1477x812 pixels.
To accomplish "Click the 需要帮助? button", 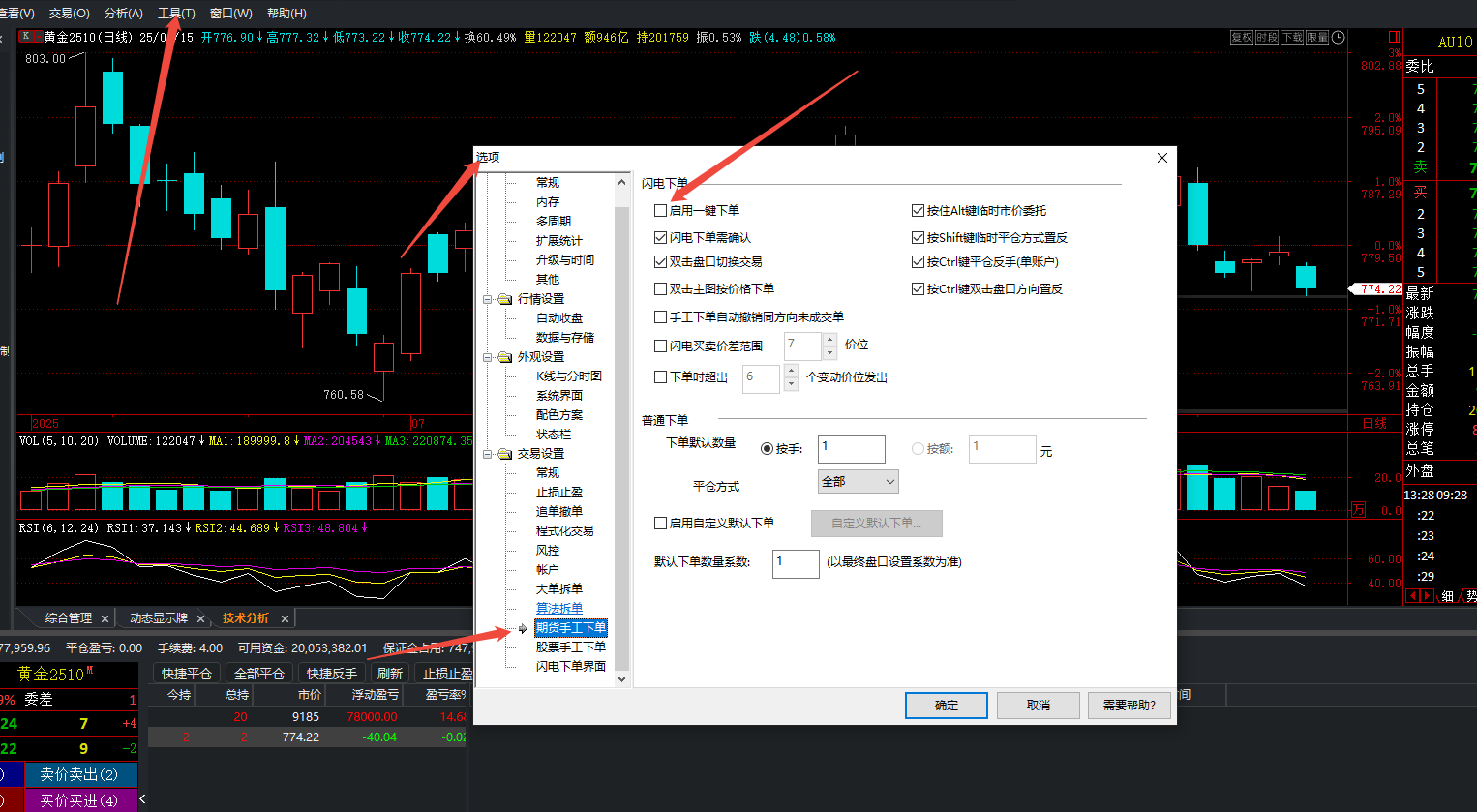I will (1130, 706).
